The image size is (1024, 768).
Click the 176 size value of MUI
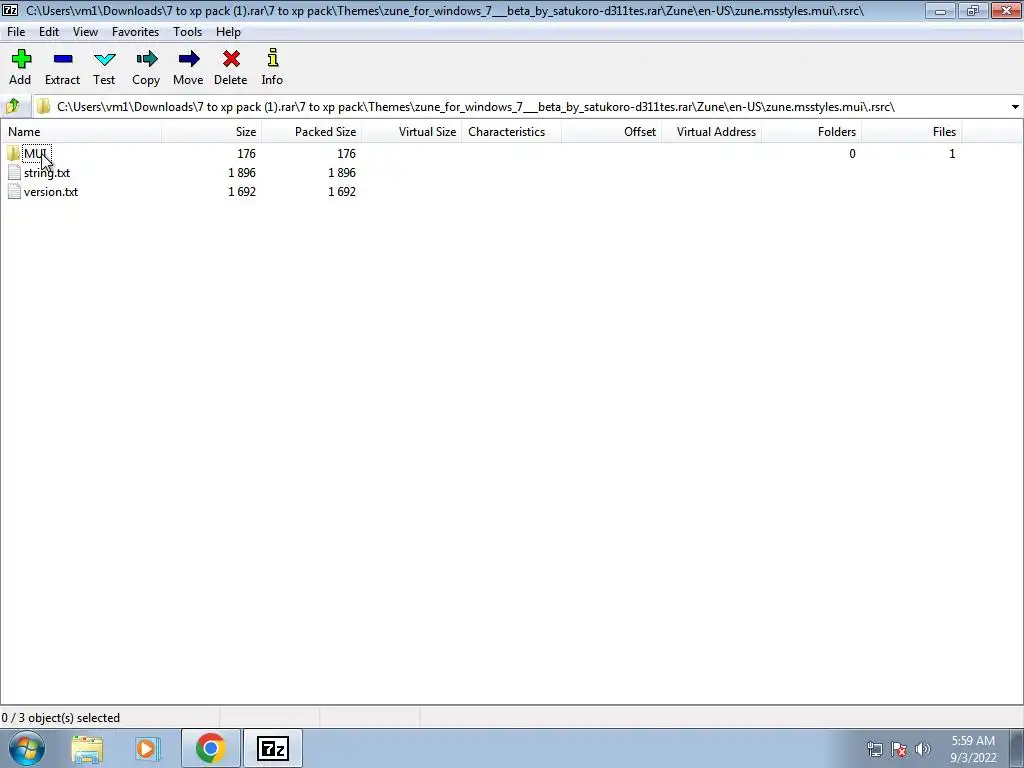point(246,153)
